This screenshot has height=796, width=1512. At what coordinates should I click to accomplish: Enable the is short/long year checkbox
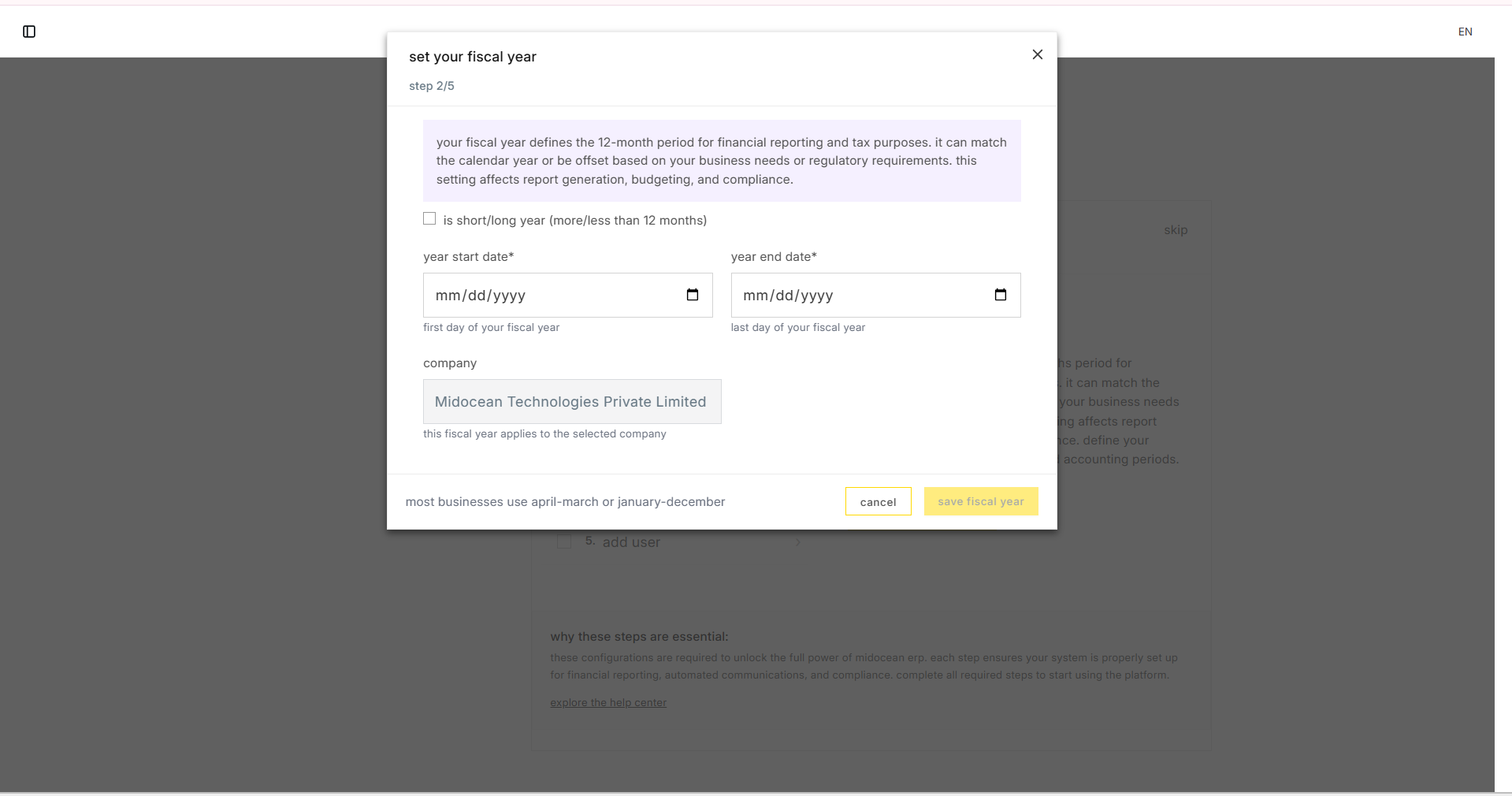click(x=429, y=219)
